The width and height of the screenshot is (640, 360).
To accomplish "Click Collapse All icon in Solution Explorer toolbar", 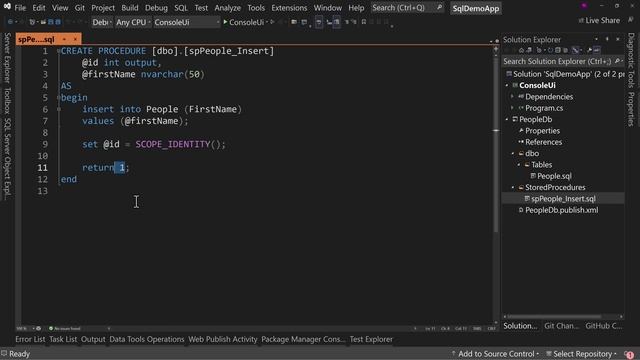I will coord(558,50).
